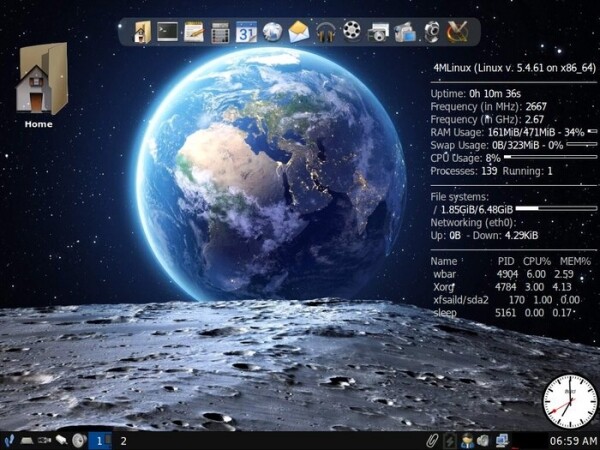This screenshot has height=450, width=600.
Task: Open the calculator icon in the dock
Action: coord(220,32)
